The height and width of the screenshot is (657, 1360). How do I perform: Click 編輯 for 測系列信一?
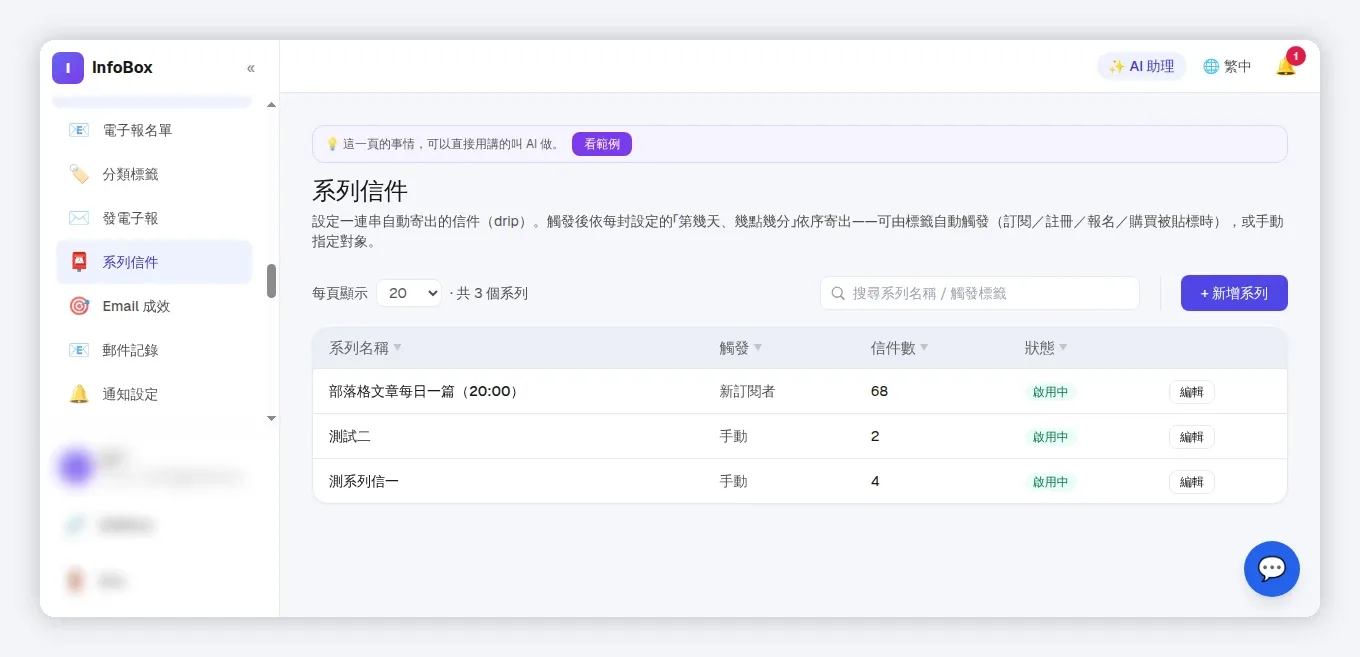(1192, 482)
